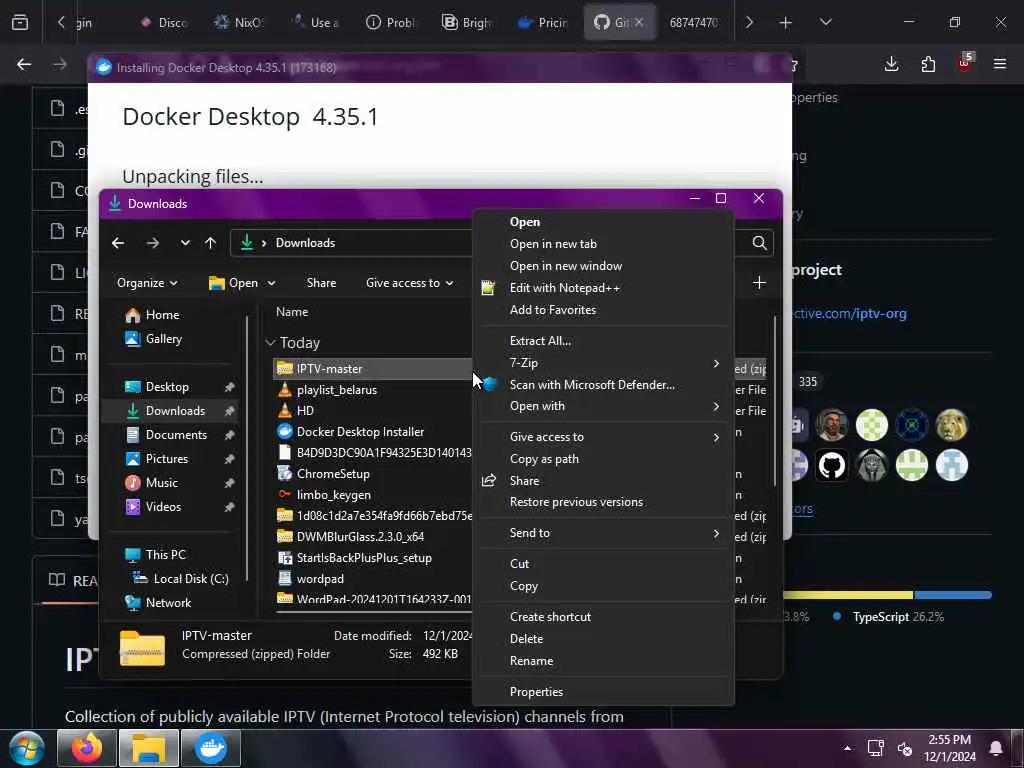
Task: Choose Open in new tab
Action: click(x=603, y=244)
